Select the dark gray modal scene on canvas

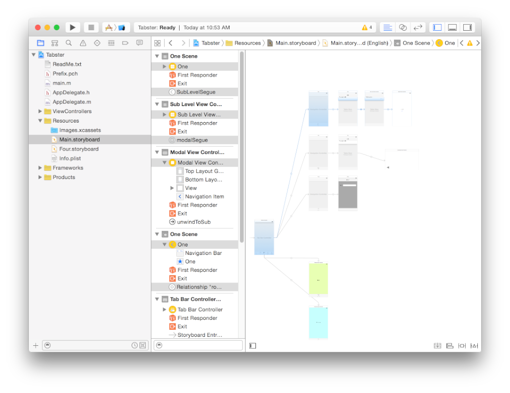[348, 194]
